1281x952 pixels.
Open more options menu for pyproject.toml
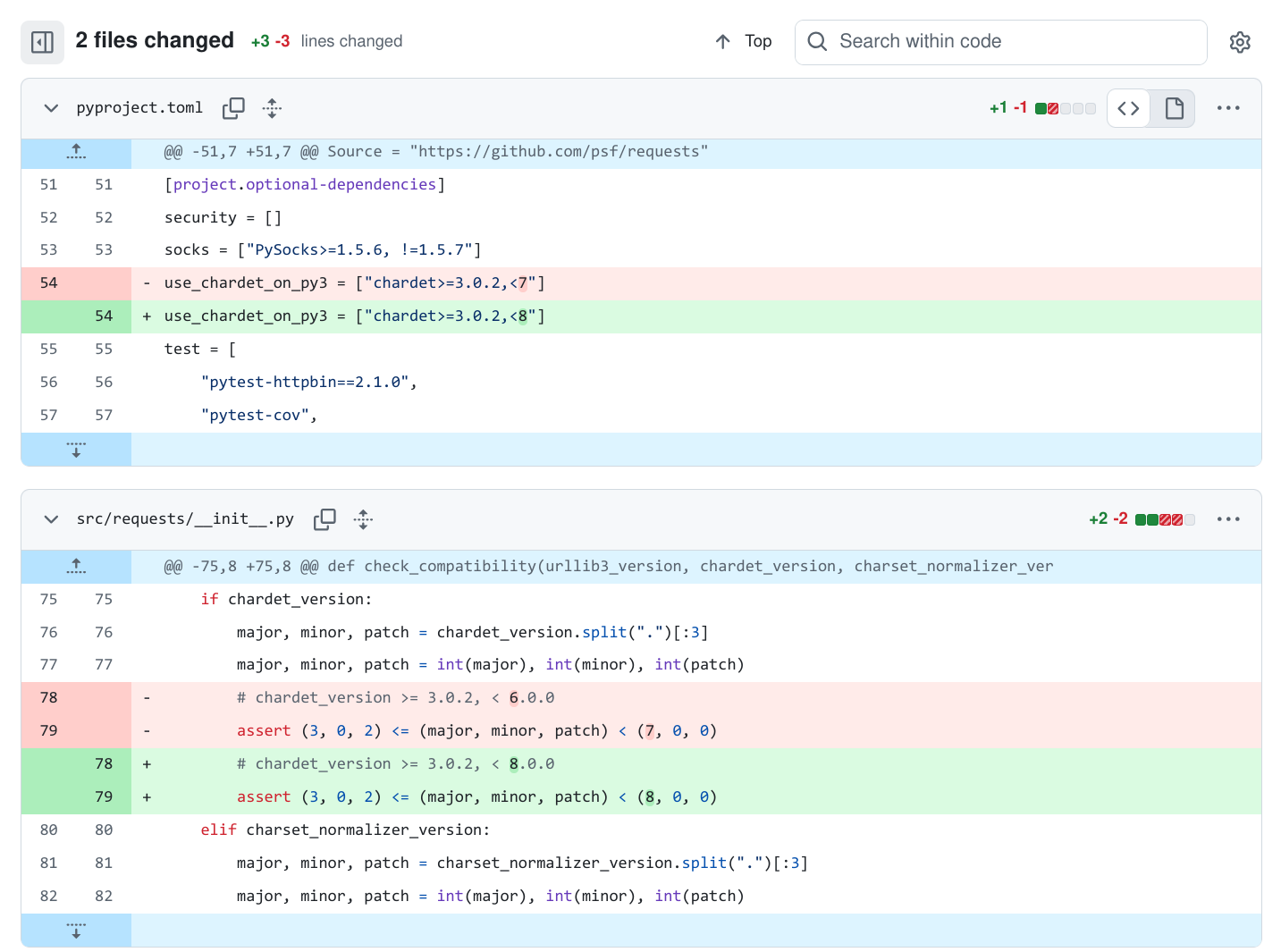(1227, 108)
